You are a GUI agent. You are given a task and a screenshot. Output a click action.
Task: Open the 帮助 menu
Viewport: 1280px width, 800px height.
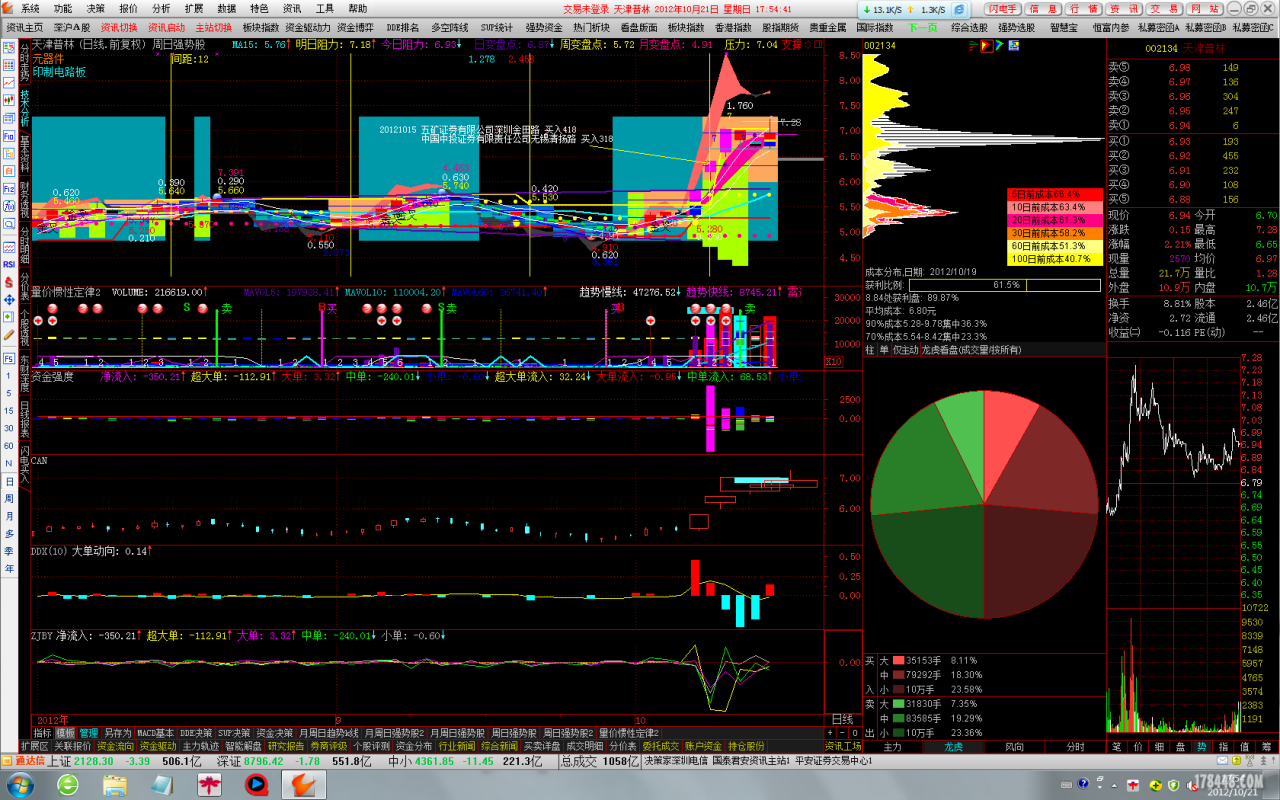357,8
